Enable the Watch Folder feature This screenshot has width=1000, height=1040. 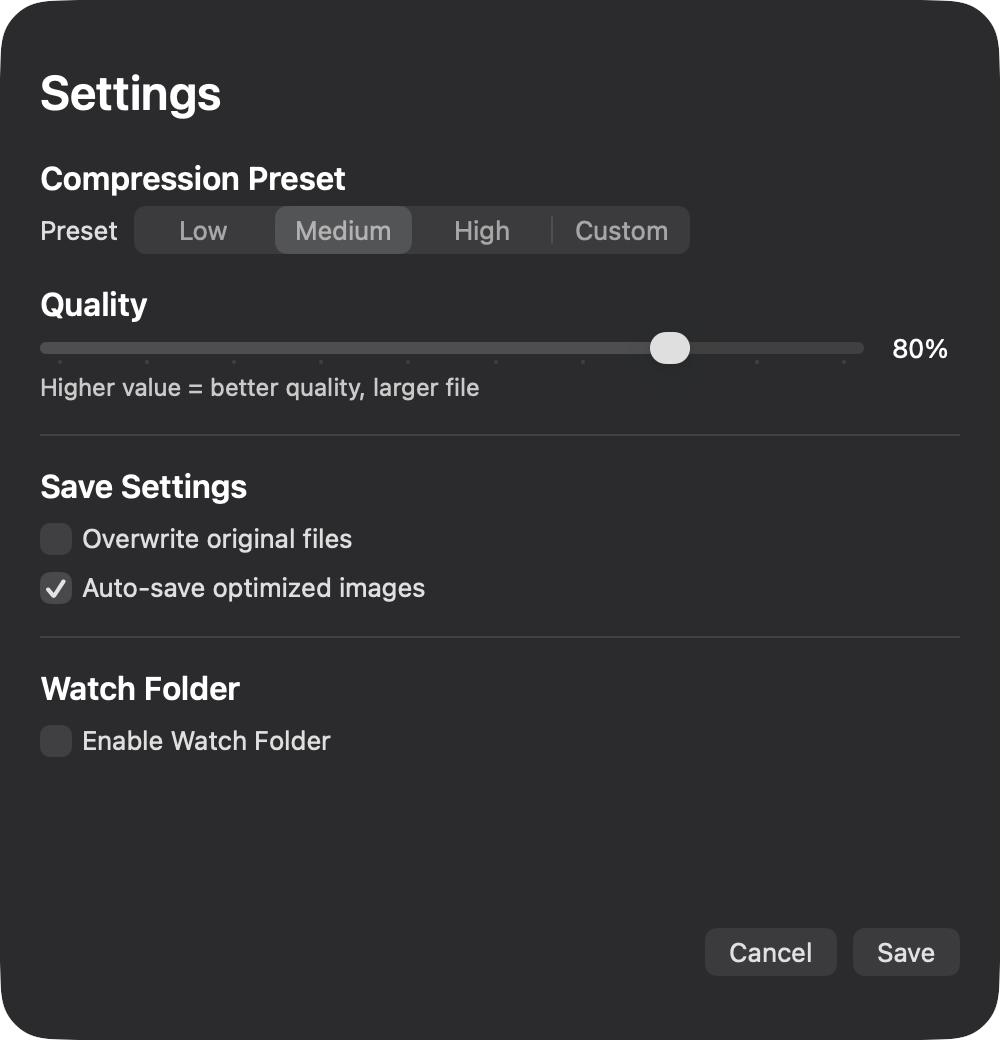pyautogui.click(x=55, y=741)
